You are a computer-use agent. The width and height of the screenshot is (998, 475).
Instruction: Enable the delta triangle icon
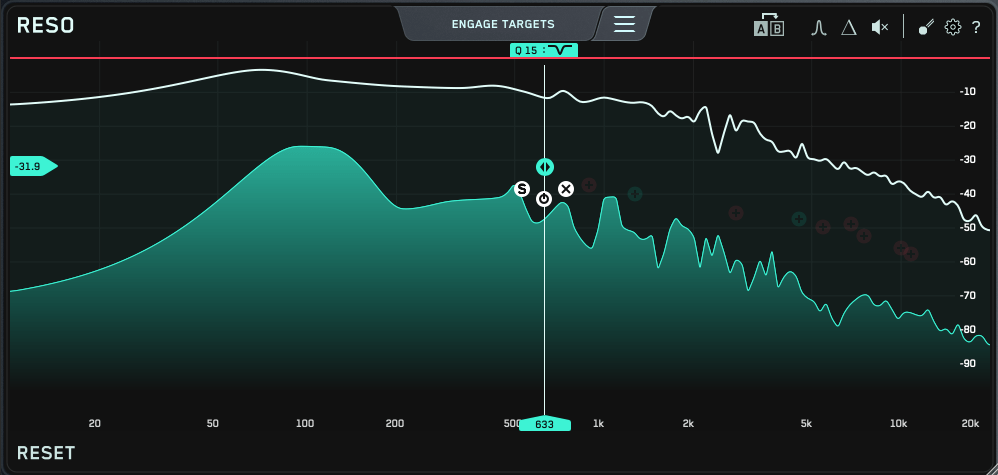(849, 27)
